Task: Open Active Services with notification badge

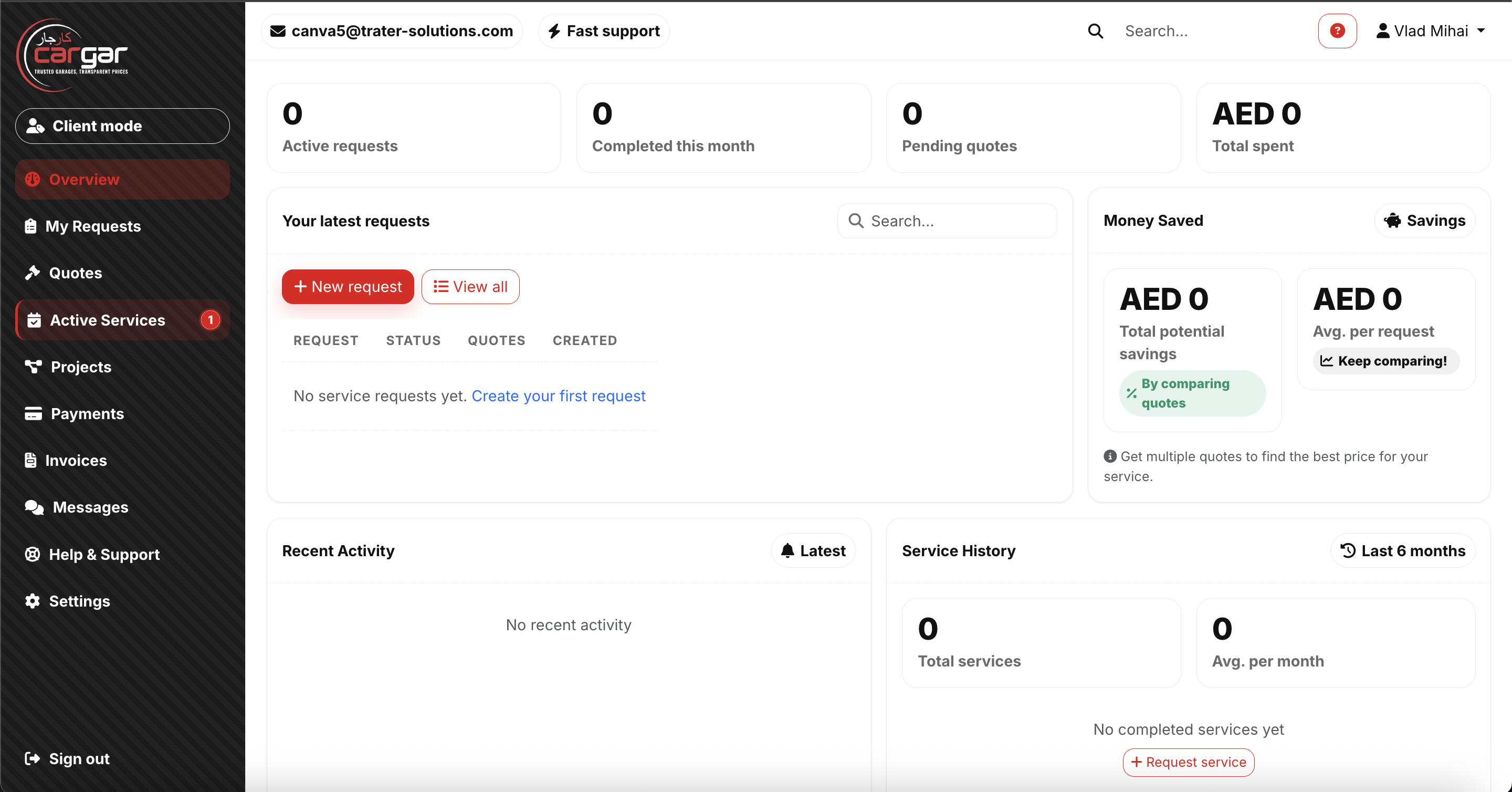Action: coord(108,320)
